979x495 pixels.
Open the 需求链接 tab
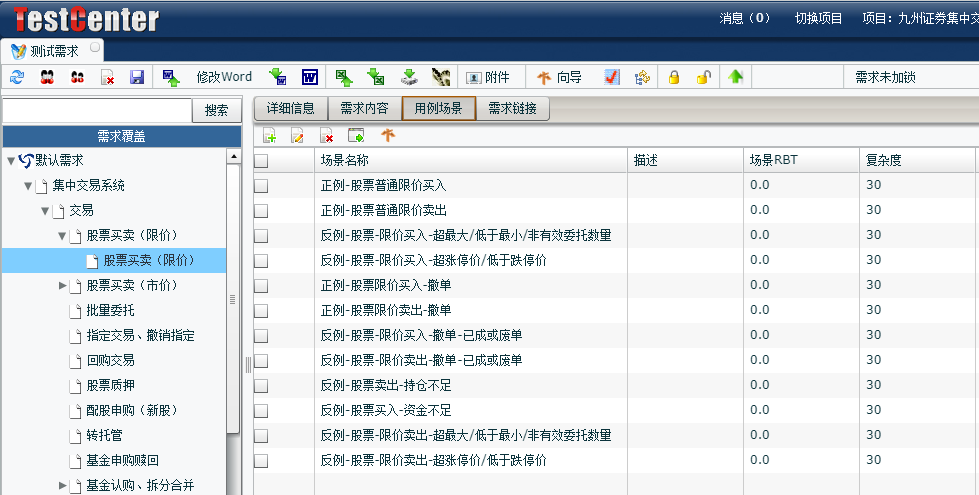click(512, 109)
